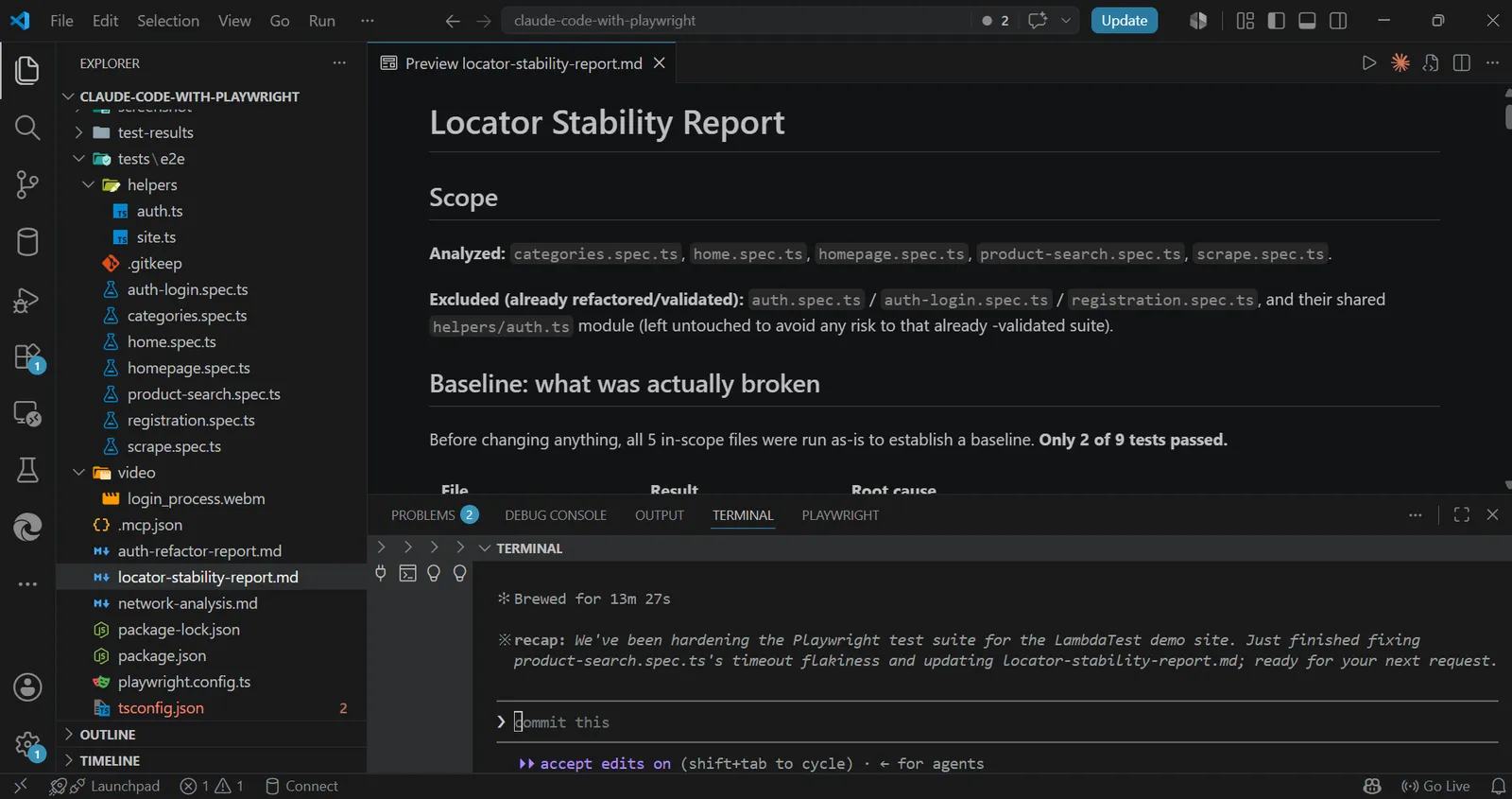1512x799 pixels.
Task: Open login_process.webm video file
Action: [197, 498]
